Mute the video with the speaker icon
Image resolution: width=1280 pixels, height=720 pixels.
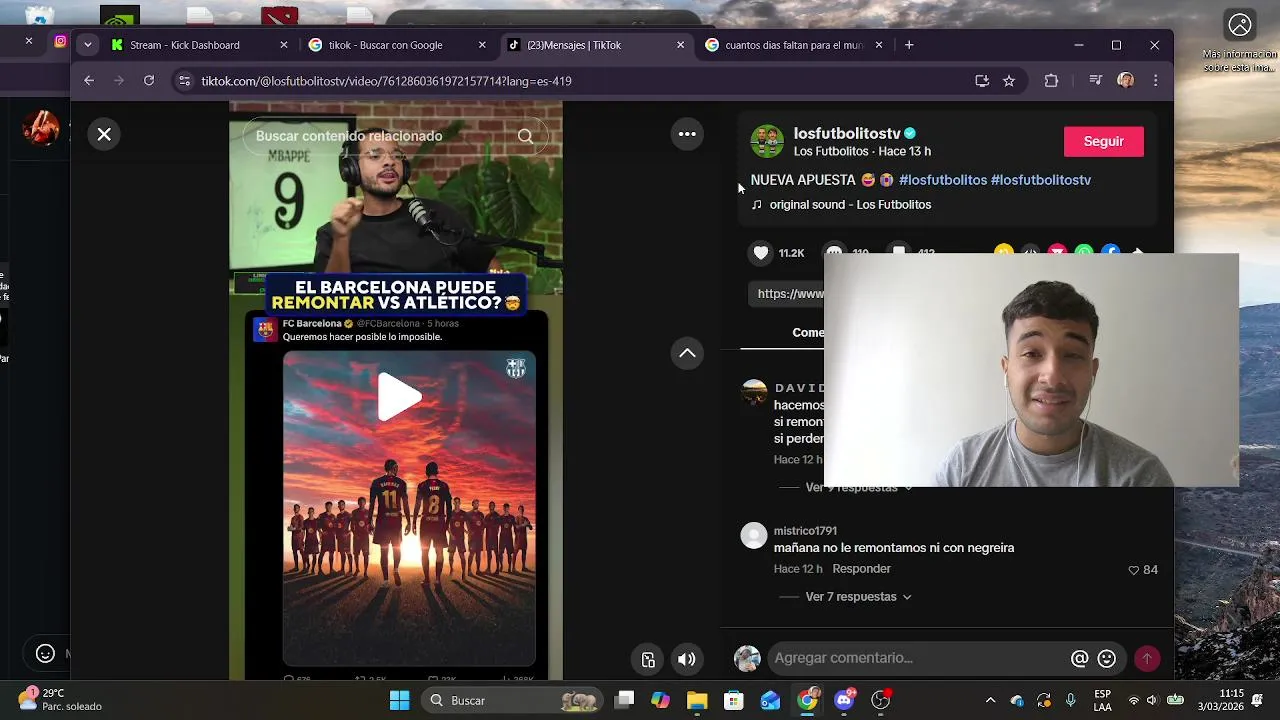tap(686, 659)
